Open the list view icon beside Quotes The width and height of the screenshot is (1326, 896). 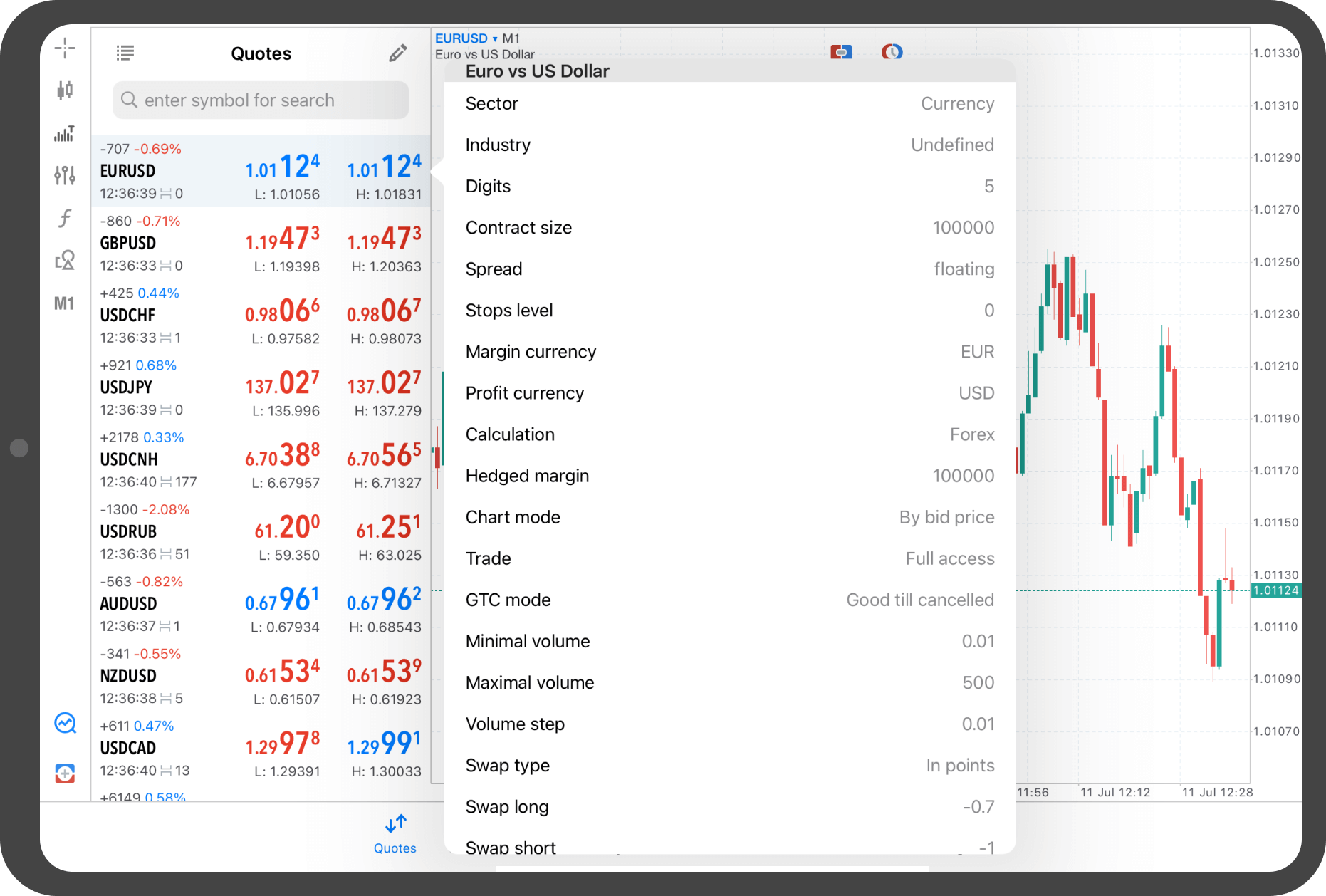point(125,53)
